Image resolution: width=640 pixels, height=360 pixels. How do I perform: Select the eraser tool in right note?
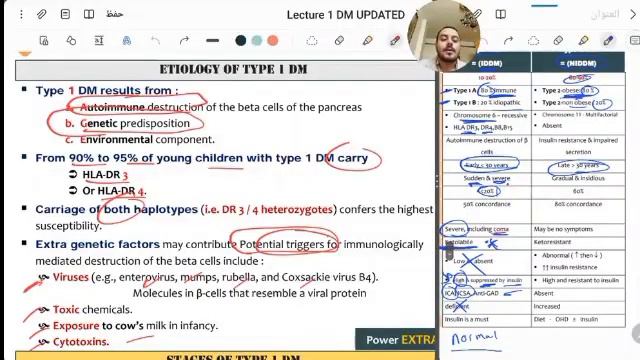coord(558,41)
